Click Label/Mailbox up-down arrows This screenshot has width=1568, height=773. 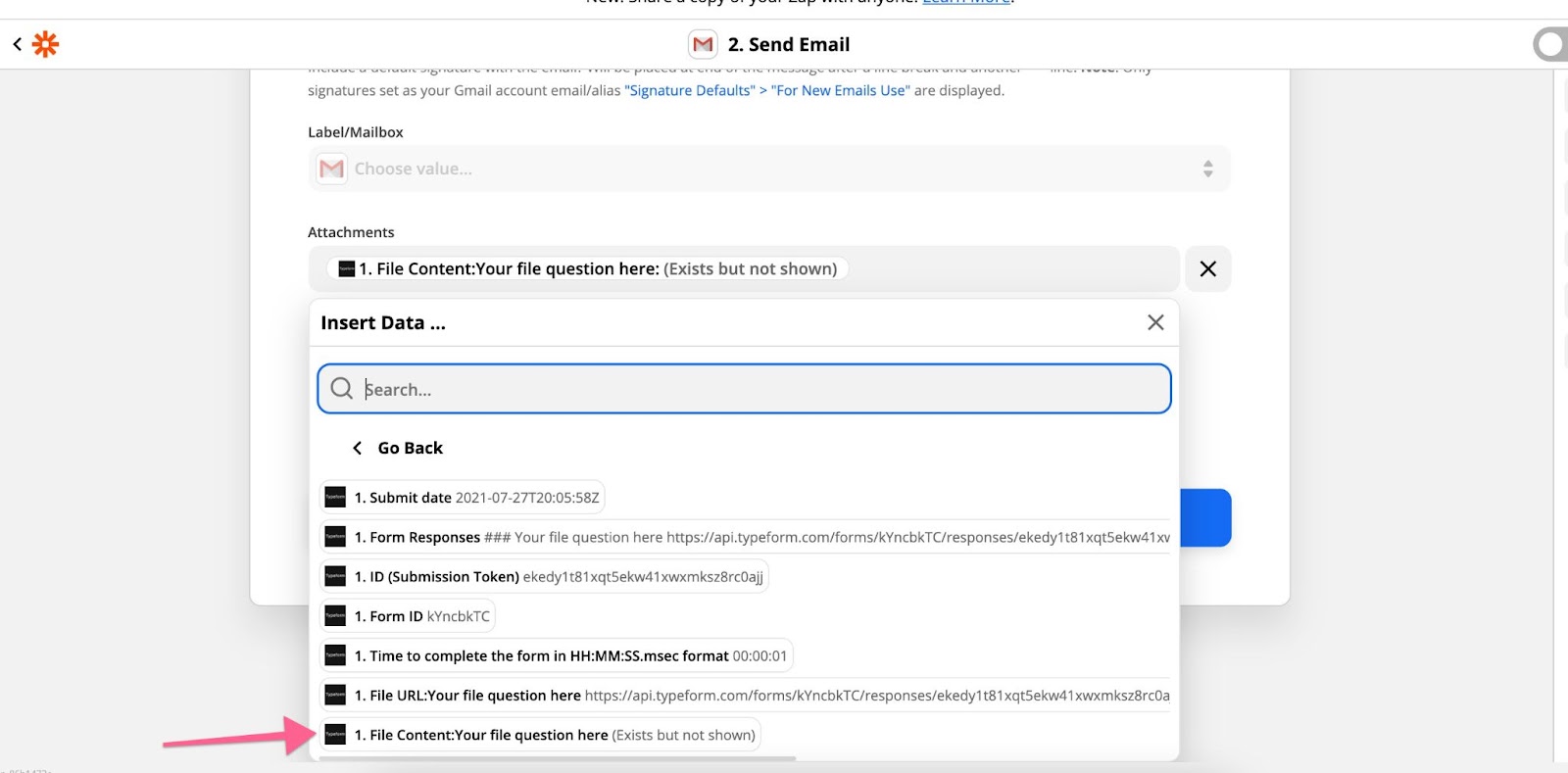click(x=1207, y=169)
